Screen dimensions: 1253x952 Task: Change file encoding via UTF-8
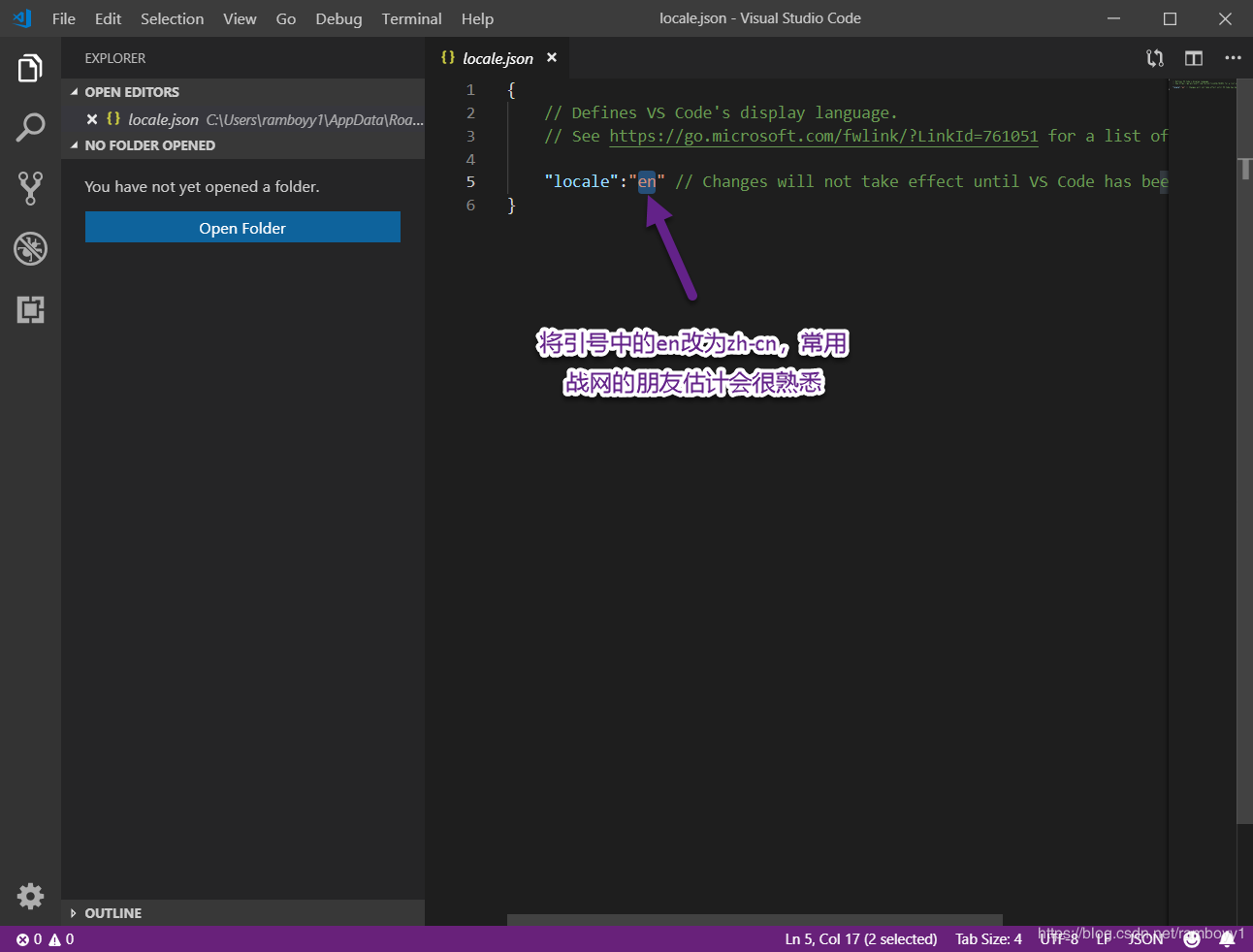pos(1059,939)
